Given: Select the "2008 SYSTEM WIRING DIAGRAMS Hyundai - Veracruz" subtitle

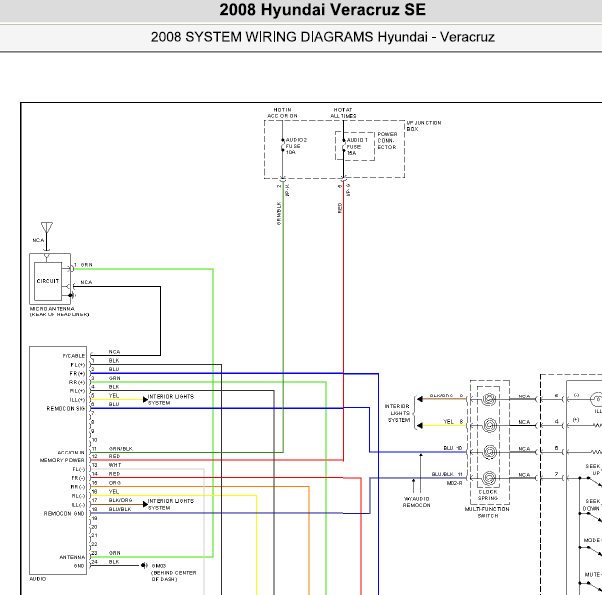Looking at the screenshot, I should [x=322, y=37].
